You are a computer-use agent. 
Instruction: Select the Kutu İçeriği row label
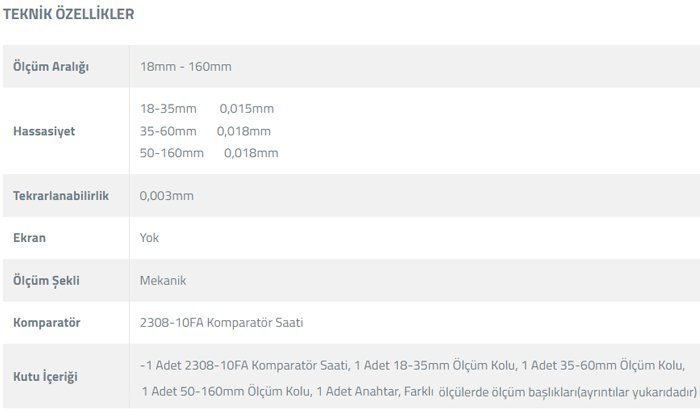coord(45,376)
